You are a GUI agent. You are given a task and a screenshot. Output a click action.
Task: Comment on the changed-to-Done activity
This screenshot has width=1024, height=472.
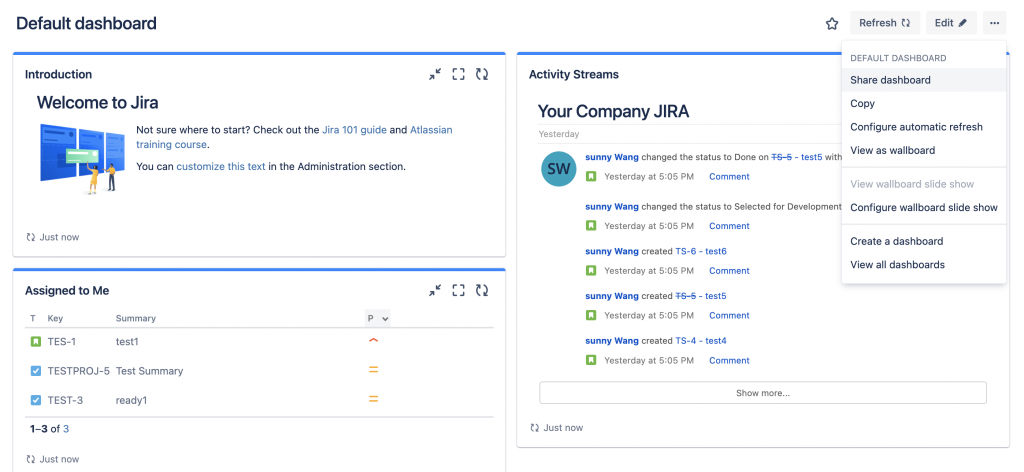pos(729,176)
